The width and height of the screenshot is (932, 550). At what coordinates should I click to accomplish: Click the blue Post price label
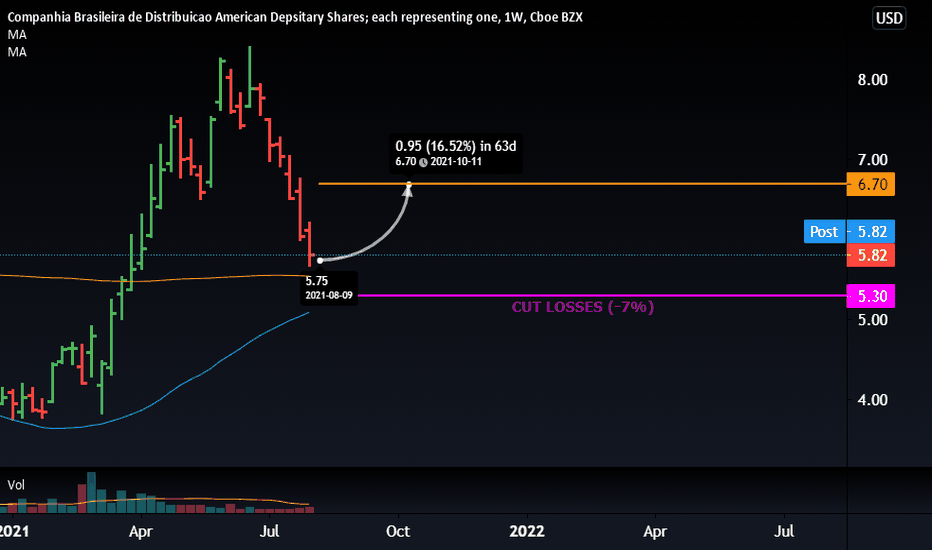[x=824, y=231]
